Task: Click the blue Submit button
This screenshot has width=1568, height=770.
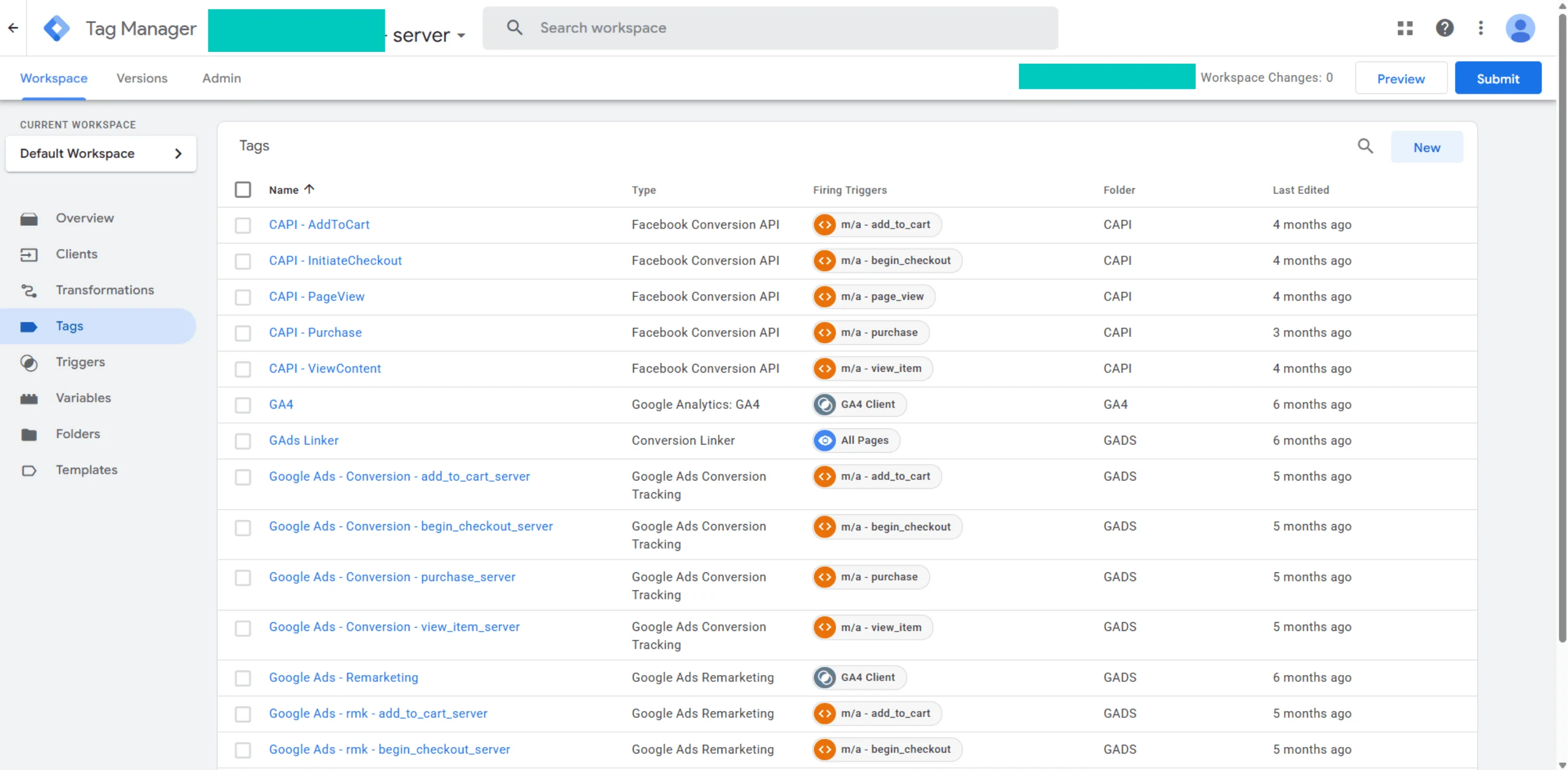Action: 1498,79
